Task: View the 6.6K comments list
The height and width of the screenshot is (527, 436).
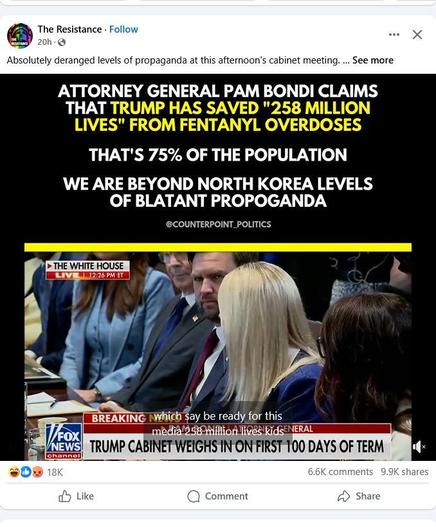Action: click(340, 472)
